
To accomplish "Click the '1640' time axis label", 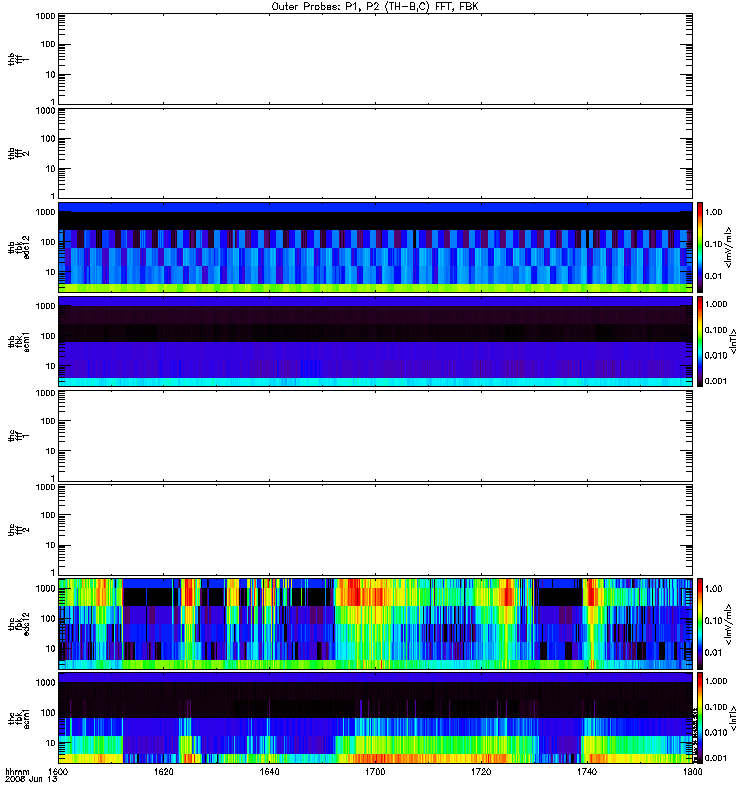I will [269, 772].
